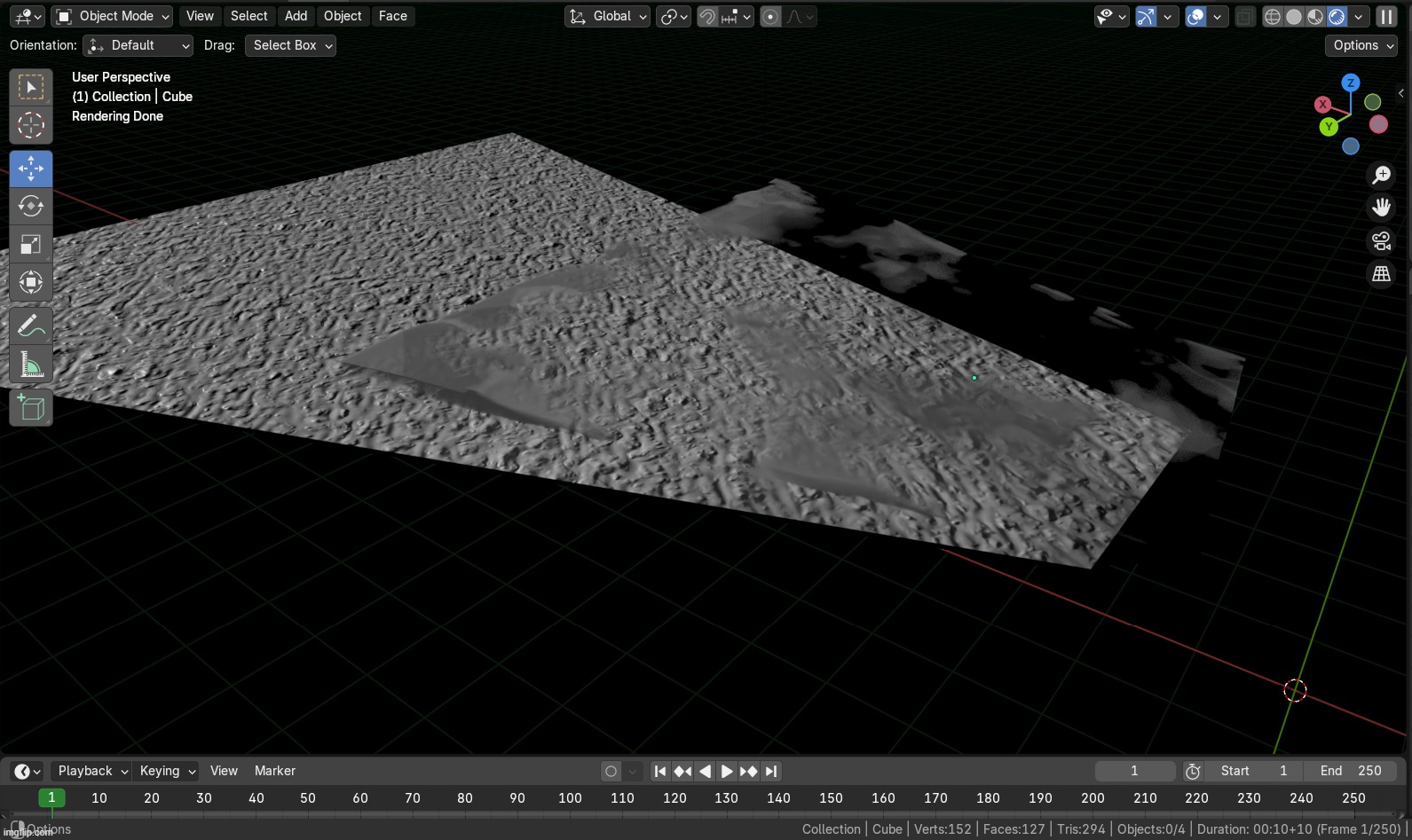Toggle camera view icon

click(1381, 240)
